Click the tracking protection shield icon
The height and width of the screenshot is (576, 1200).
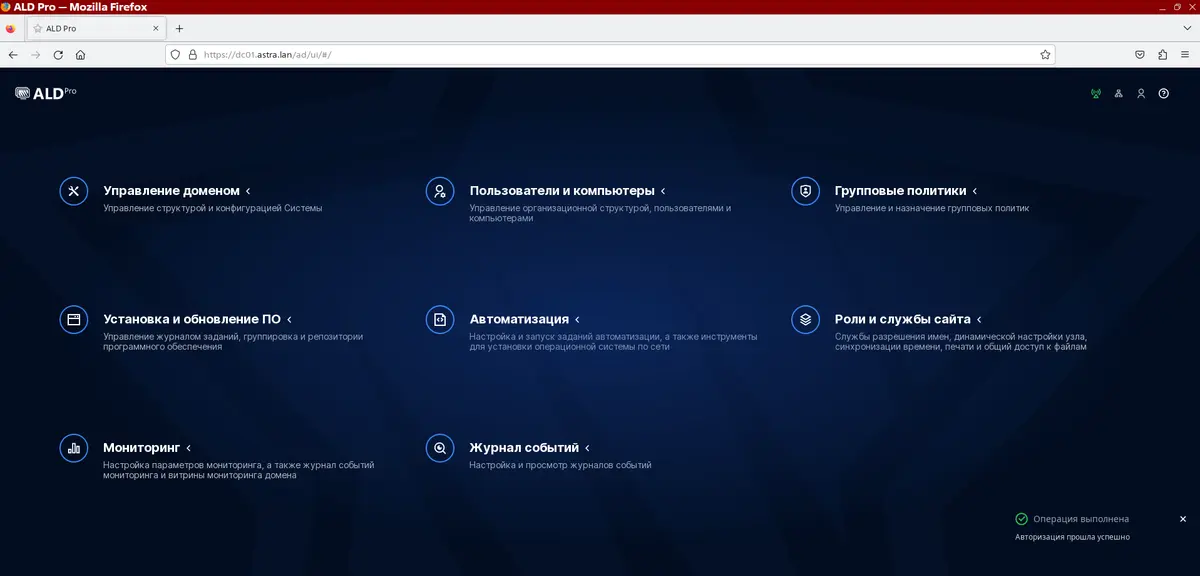175,55
